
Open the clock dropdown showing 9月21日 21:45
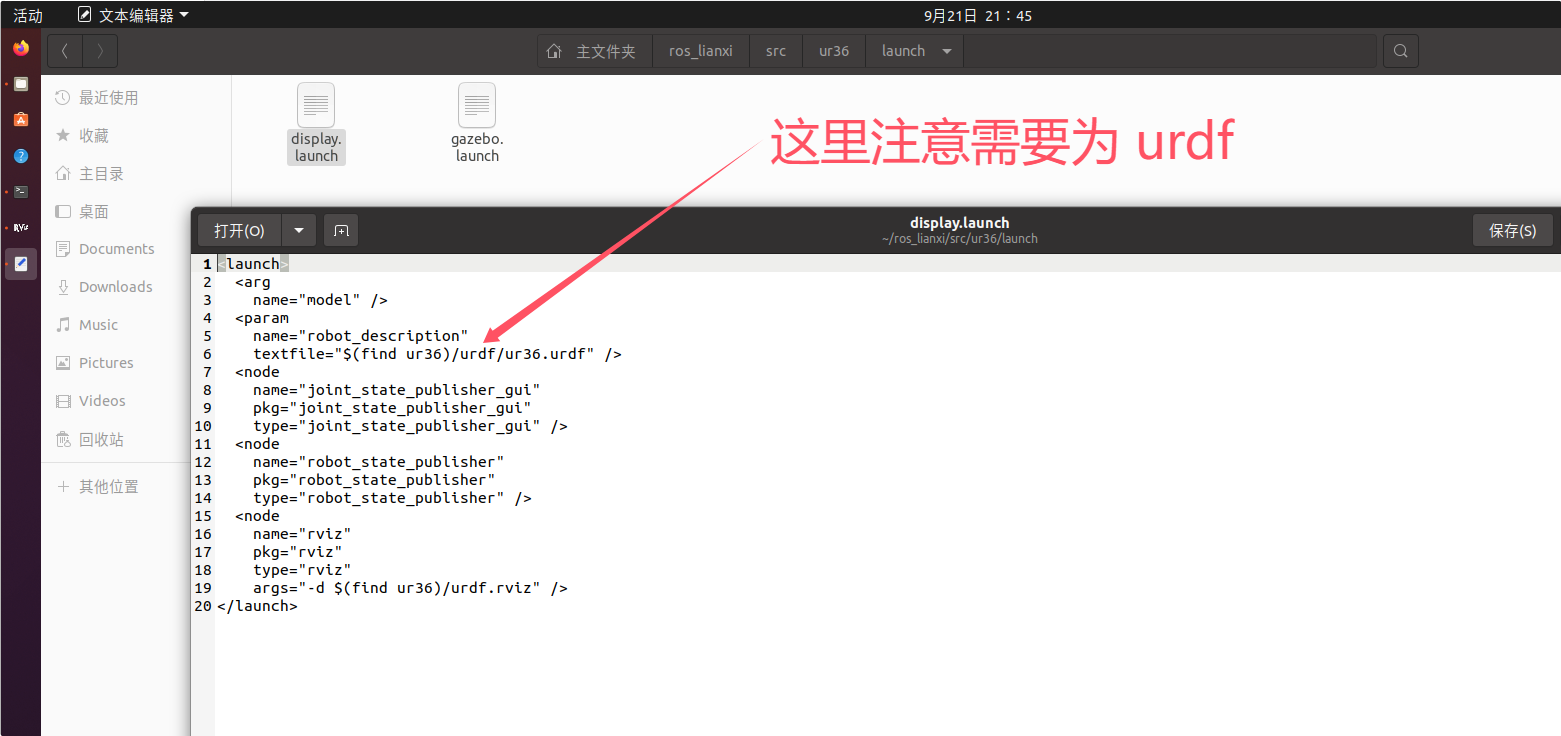(x=978, y=15)
